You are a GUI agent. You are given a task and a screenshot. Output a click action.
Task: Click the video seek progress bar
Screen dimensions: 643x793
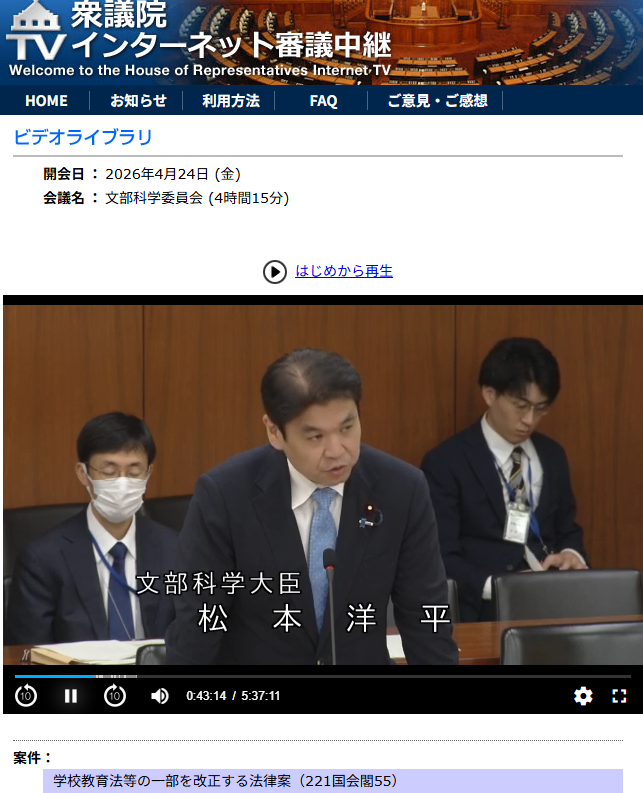point(320,676)
